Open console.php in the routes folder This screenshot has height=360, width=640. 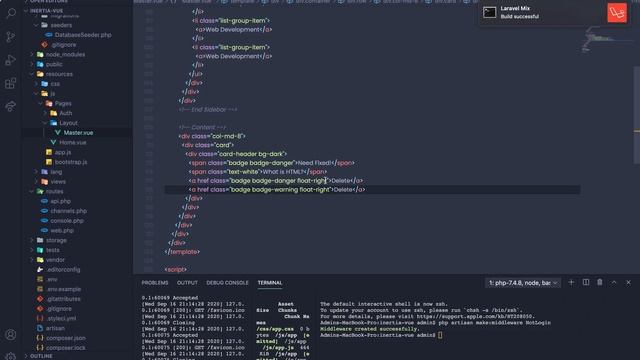click(x=67, y=221)
